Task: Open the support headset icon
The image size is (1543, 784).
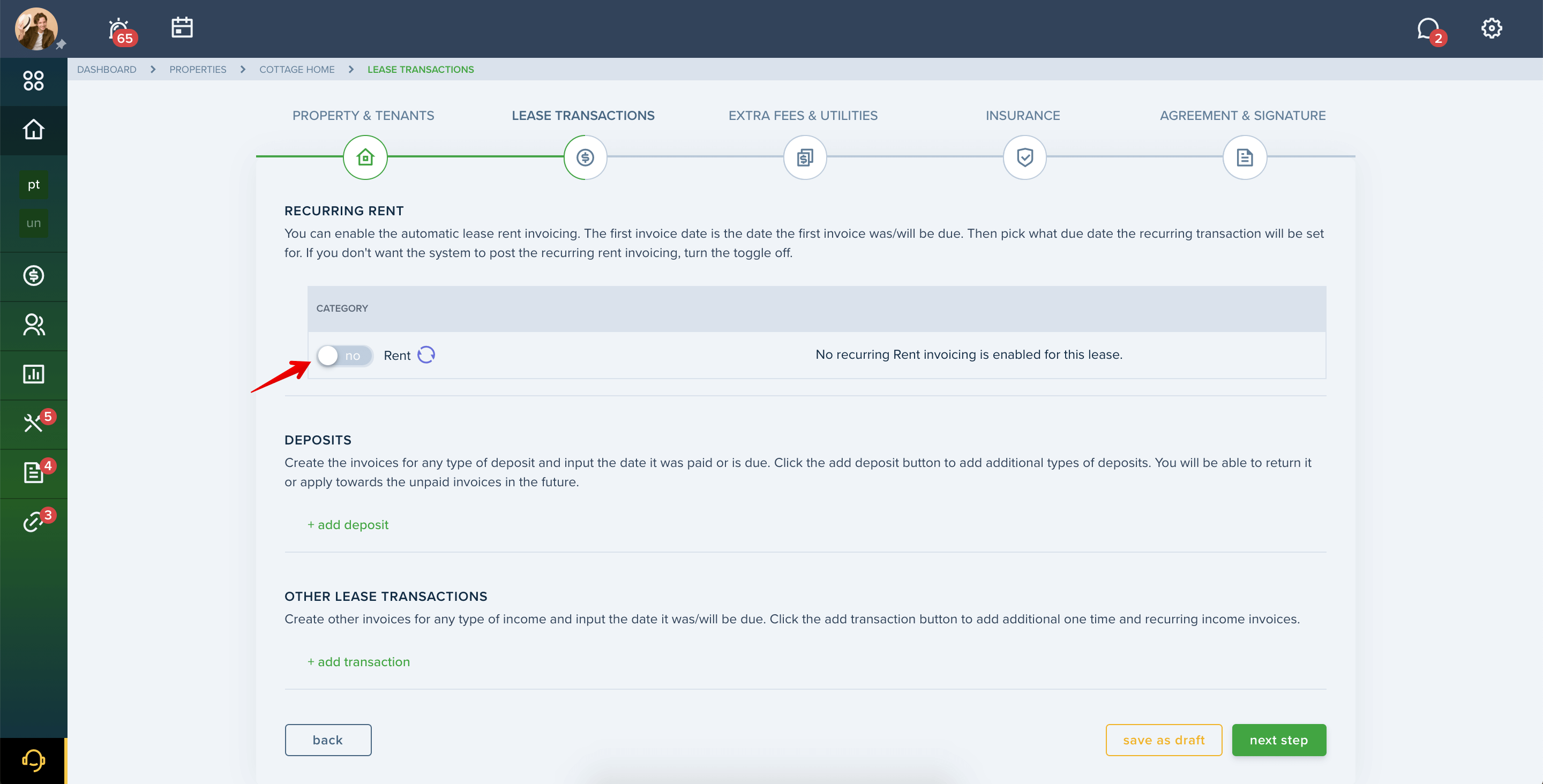Action: (x=34, y=760)
